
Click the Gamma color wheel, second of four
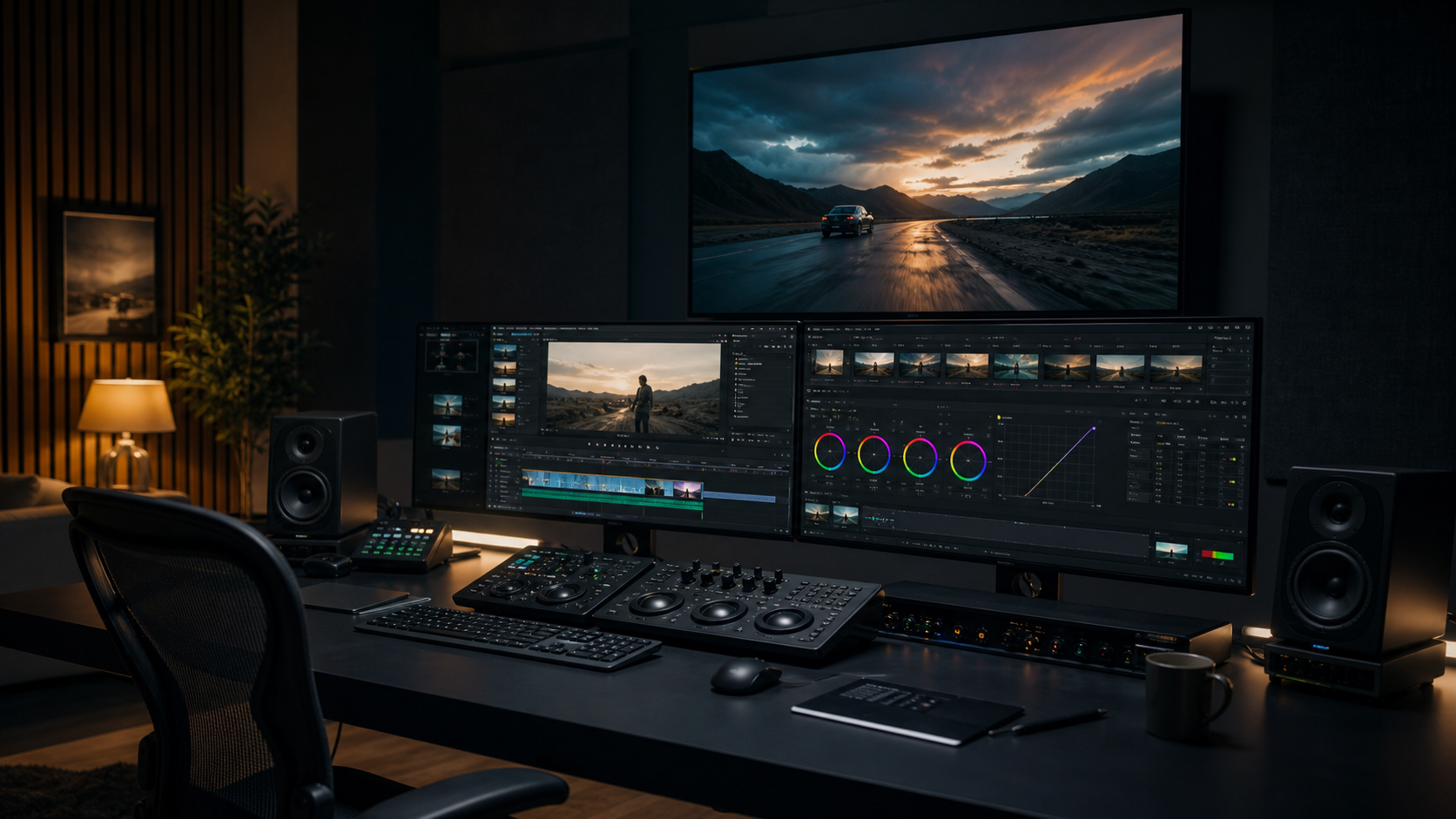point(874,454)
